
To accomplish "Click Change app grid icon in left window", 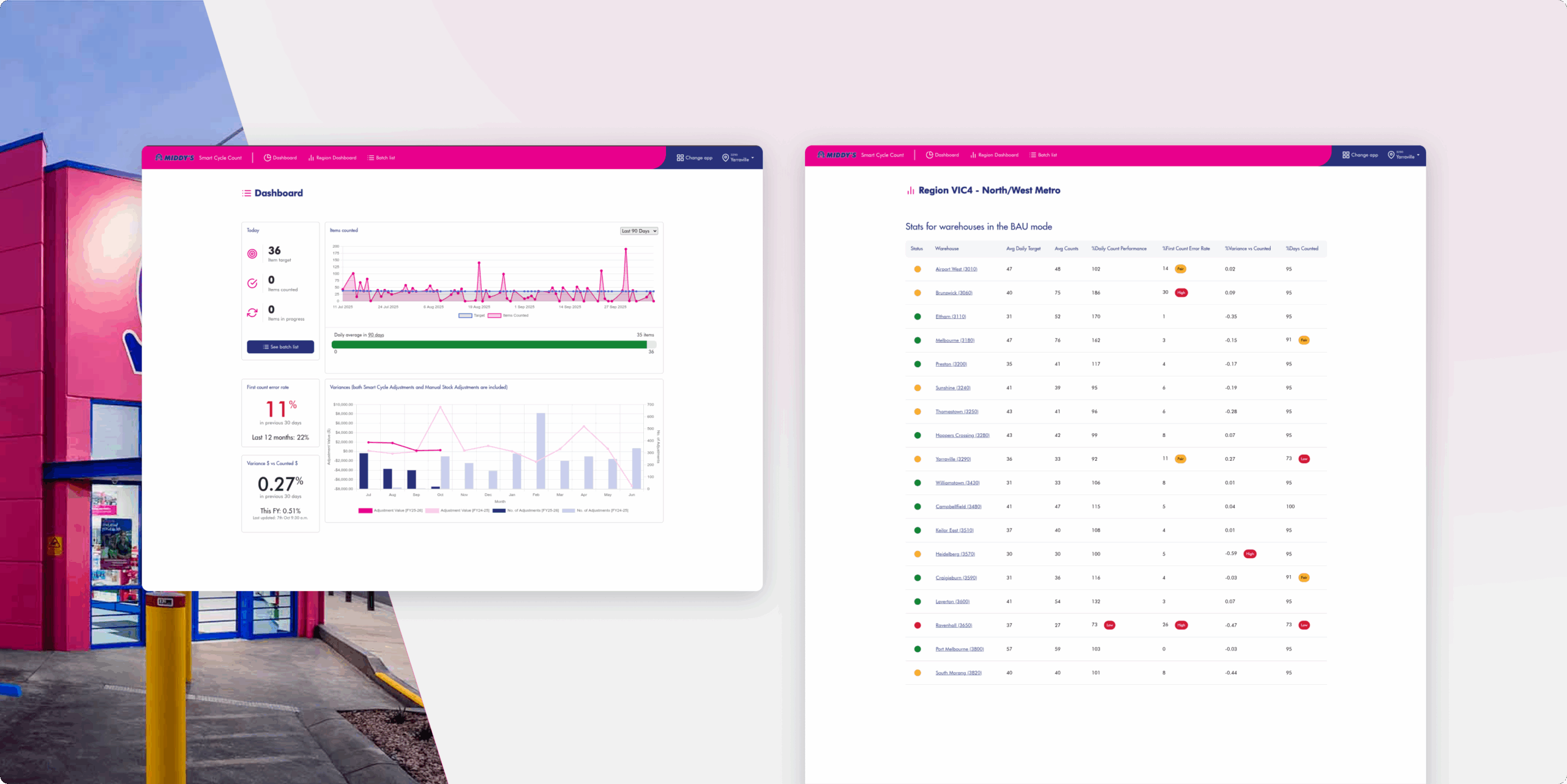I will (x=680, y=157).
